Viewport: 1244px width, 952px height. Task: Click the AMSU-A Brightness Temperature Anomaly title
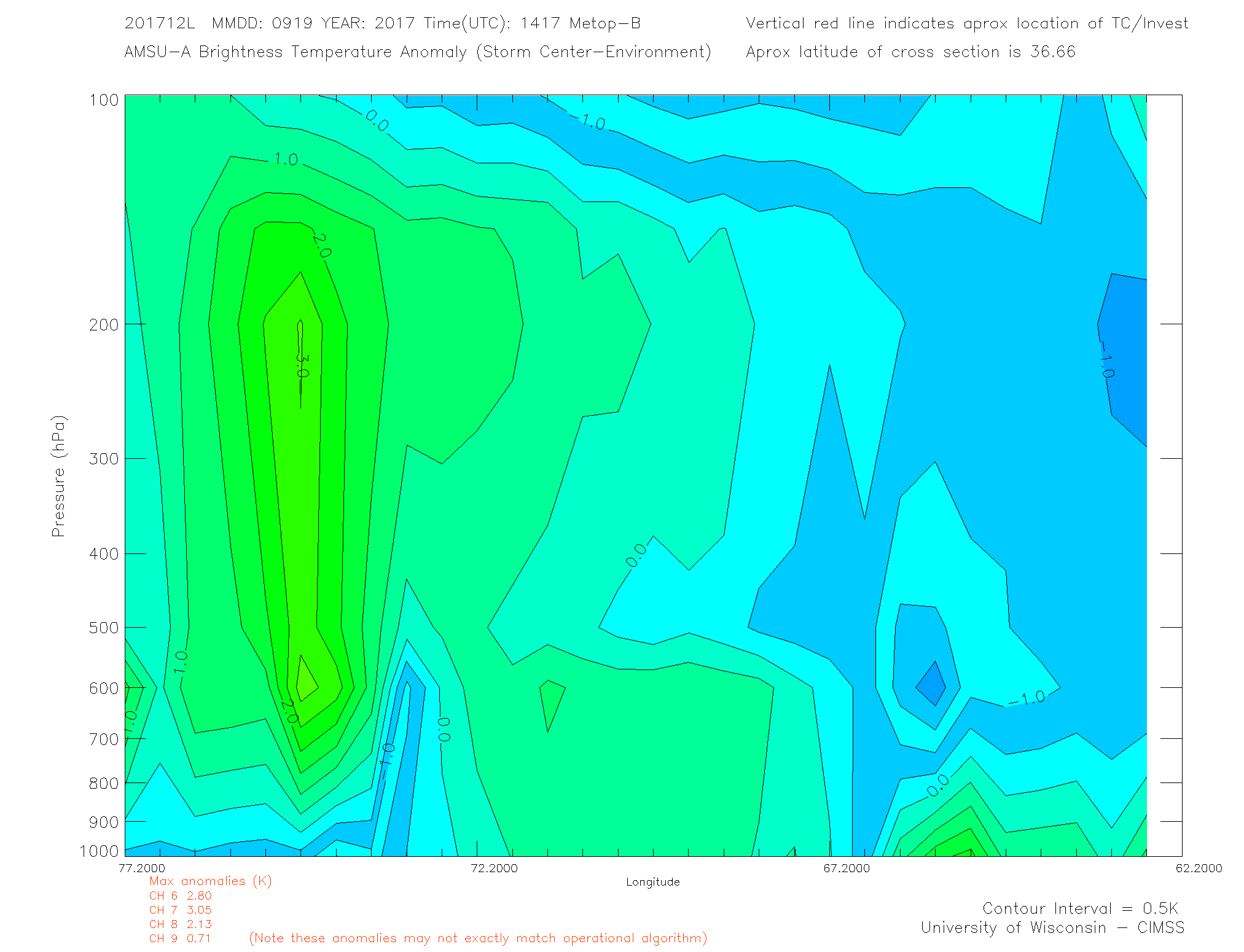[418, 52]
